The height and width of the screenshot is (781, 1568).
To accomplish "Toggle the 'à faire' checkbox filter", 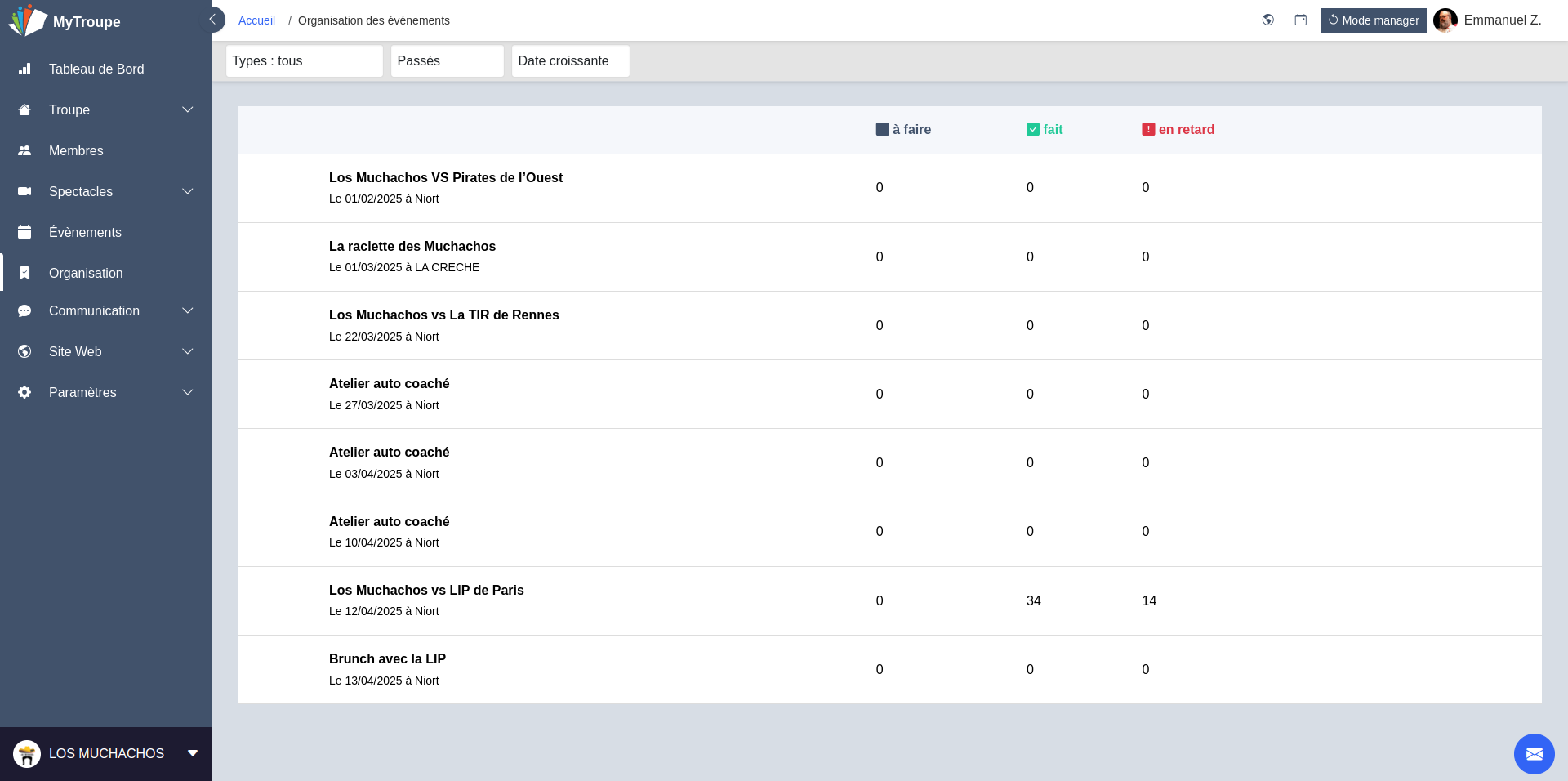I will (882, 129).
